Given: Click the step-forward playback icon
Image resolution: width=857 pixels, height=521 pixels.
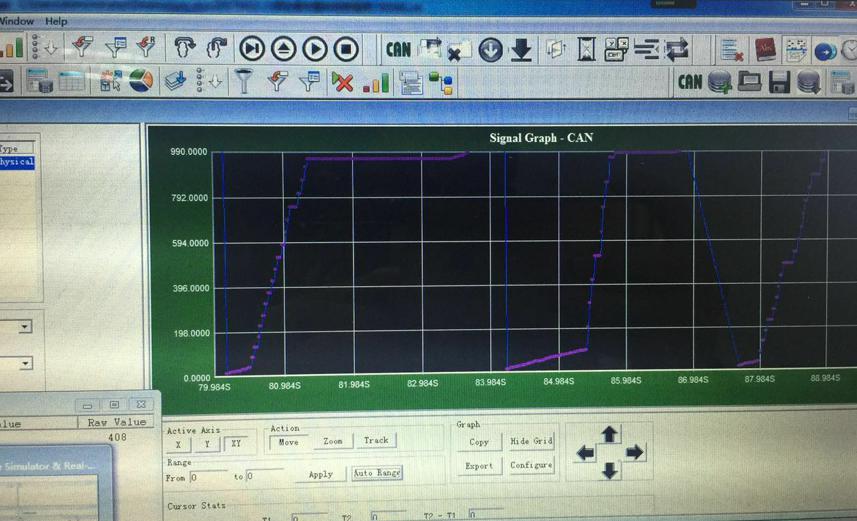Looking at the screenshot, I should [251, 49].
